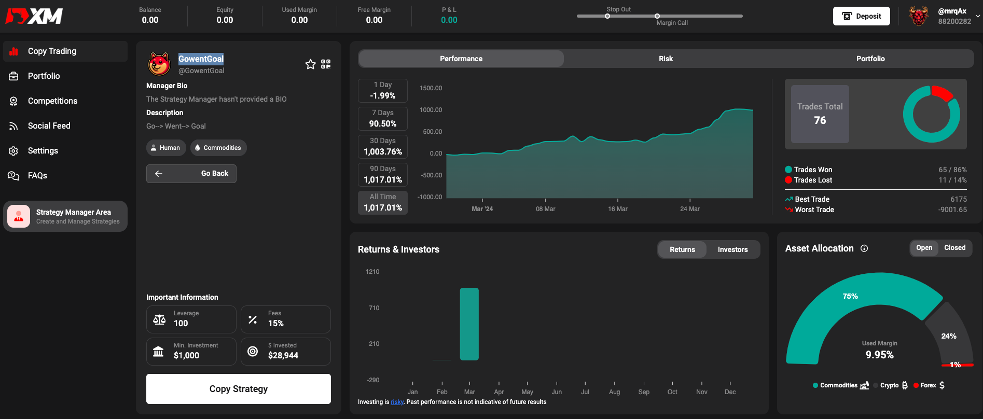
Task: Click the Asset Allocation info icon
Action: pyautogui.click(x=865, y=248)
